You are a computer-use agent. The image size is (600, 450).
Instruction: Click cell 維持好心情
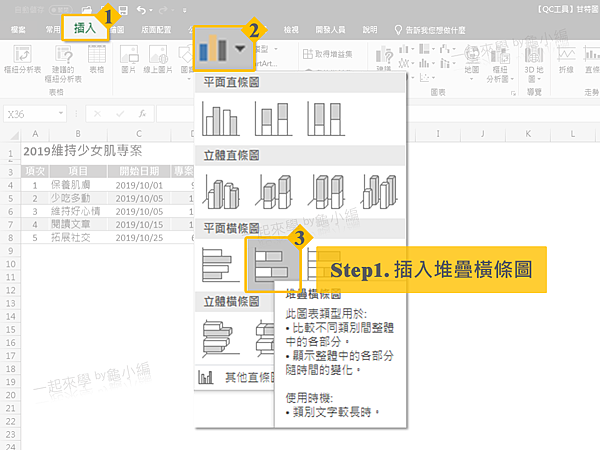coord(78,211)
